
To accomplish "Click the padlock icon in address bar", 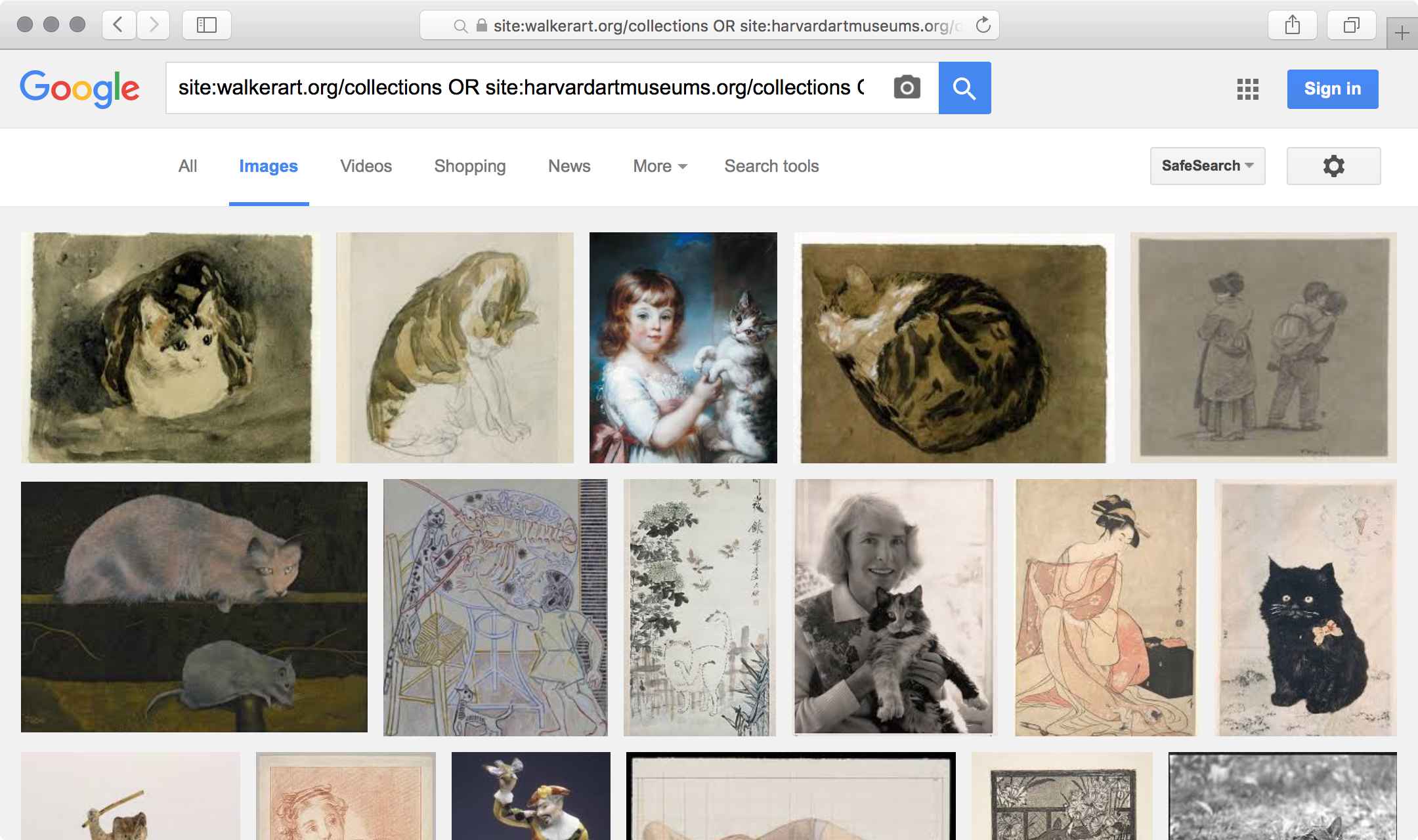I will click(481, 25).
